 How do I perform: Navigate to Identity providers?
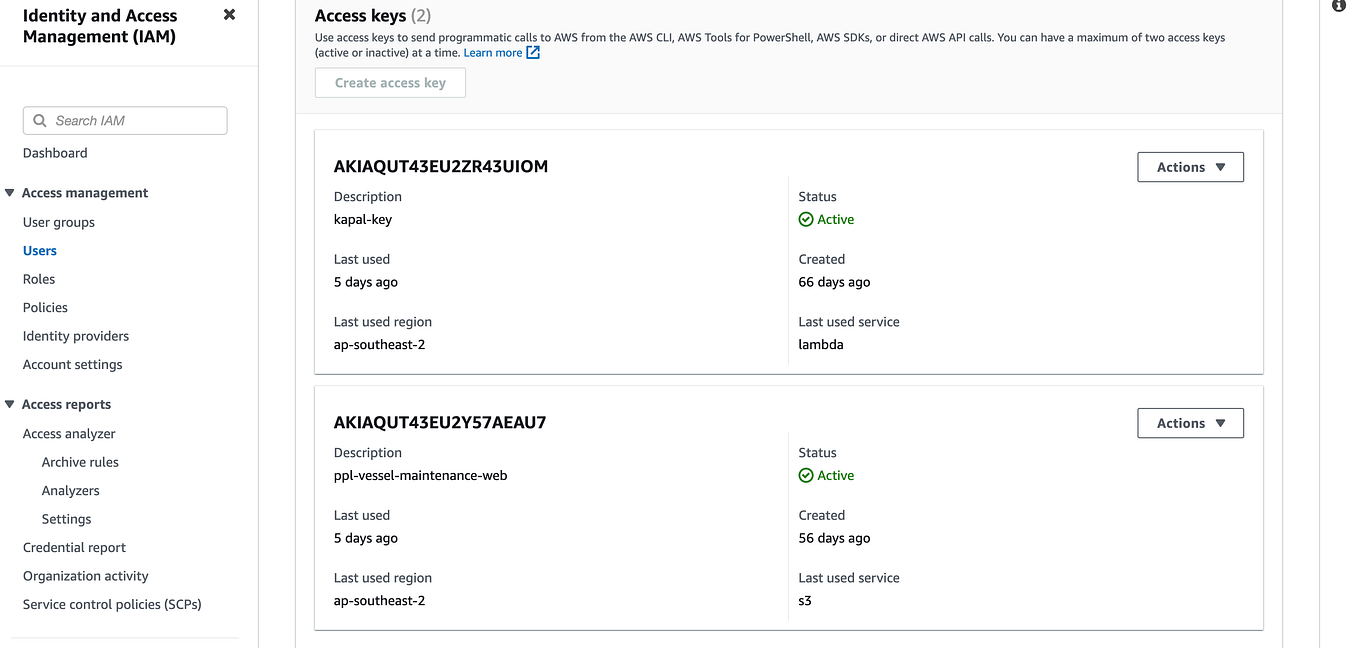[x=76, y=336]
